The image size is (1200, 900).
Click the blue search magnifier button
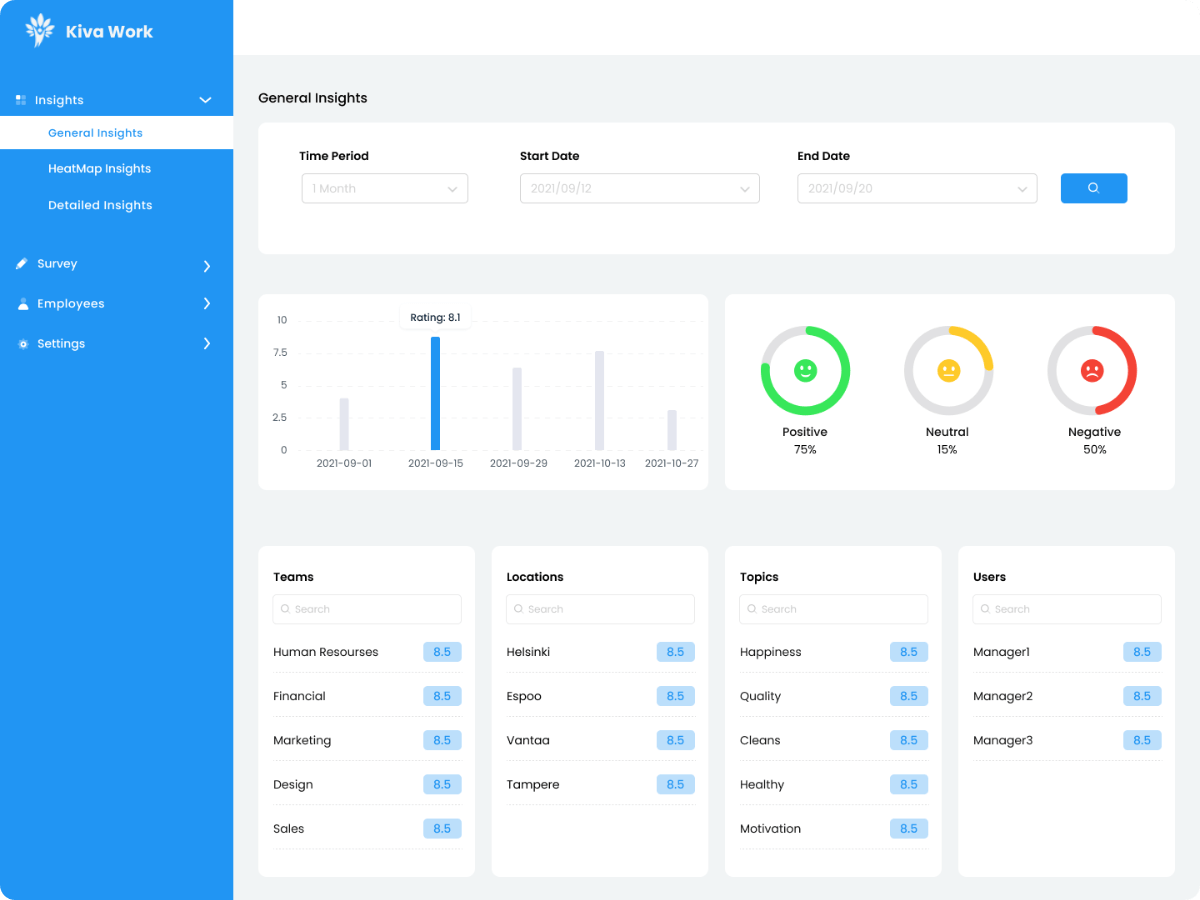click(x=1094, y=188)
